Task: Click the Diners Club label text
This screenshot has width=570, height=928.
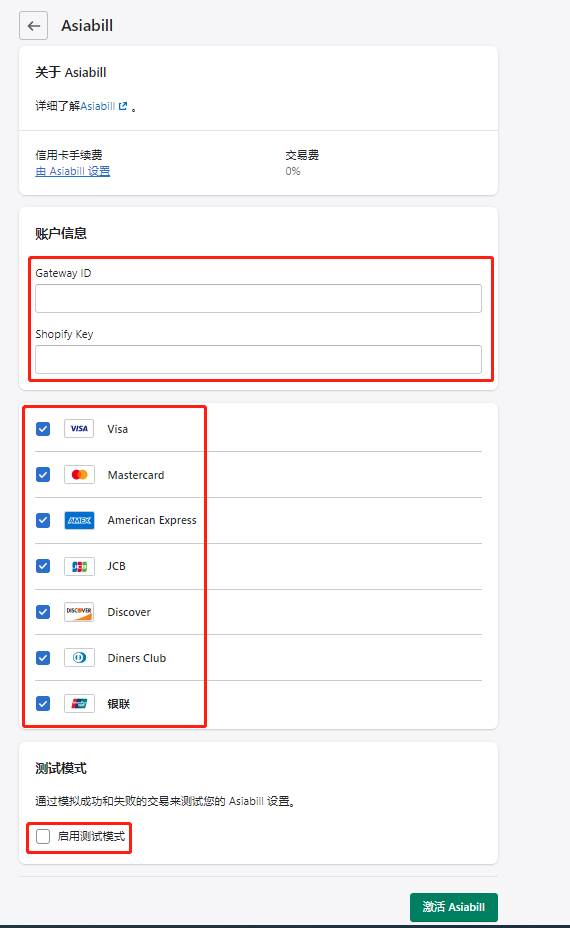Action: pos(137,658)
